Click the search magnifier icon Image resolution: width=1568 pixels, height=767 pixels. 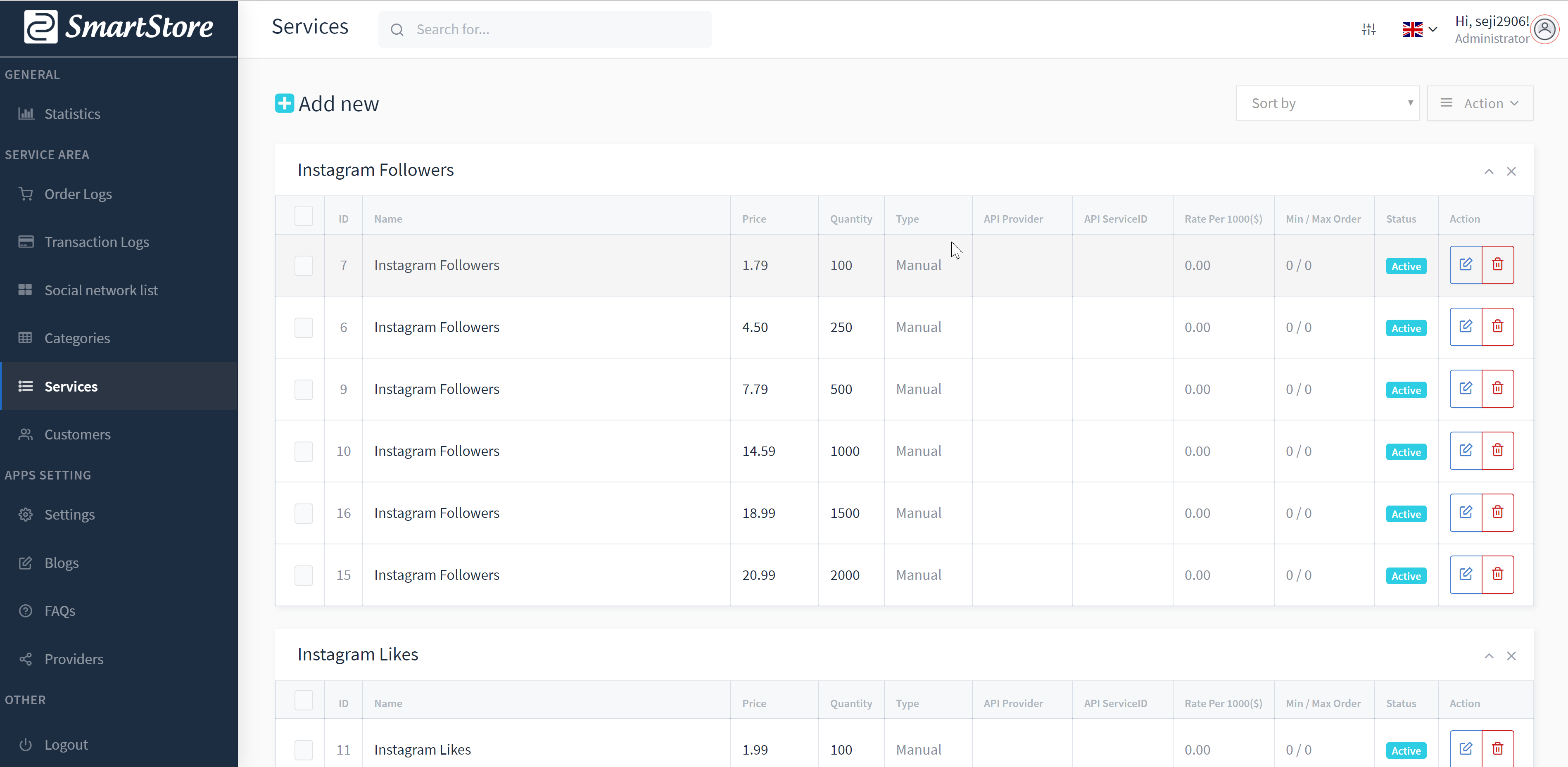coord(397,30)
